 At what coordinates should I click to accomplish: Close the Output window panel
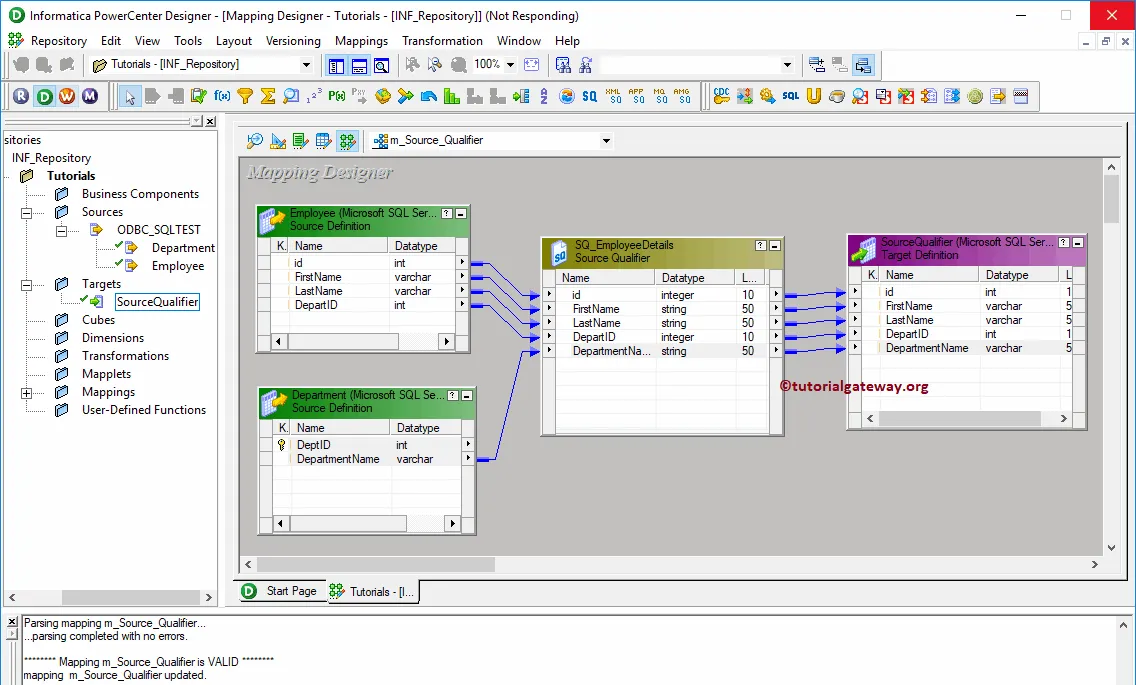pos(12,623)
